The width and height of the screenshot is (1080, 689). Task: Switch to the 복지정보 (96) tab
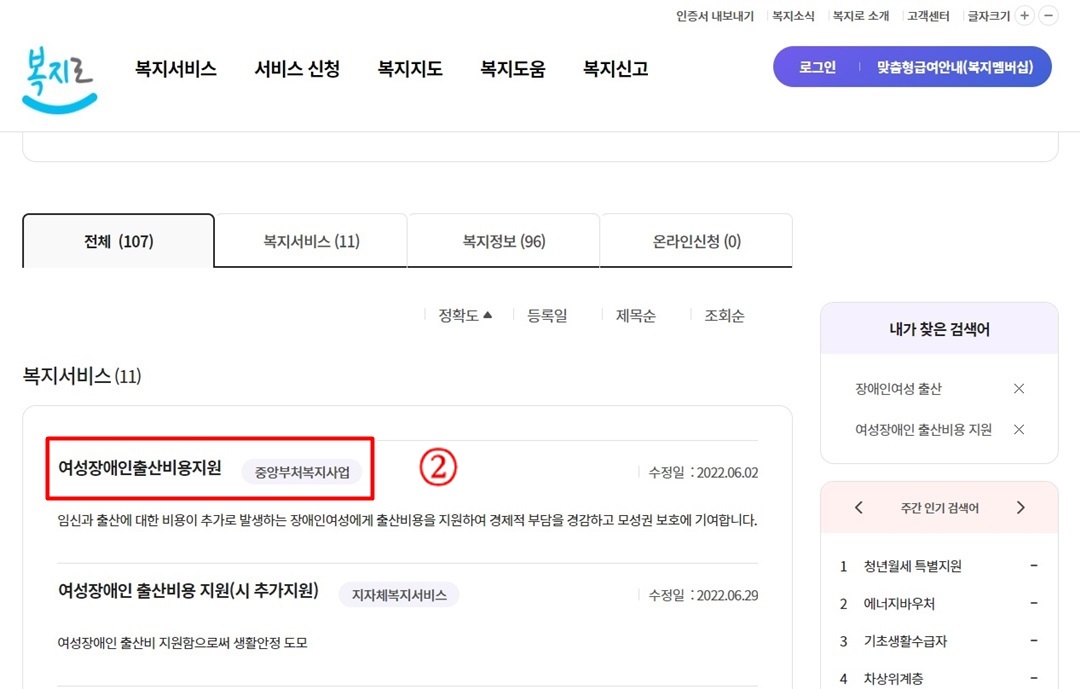503,240
